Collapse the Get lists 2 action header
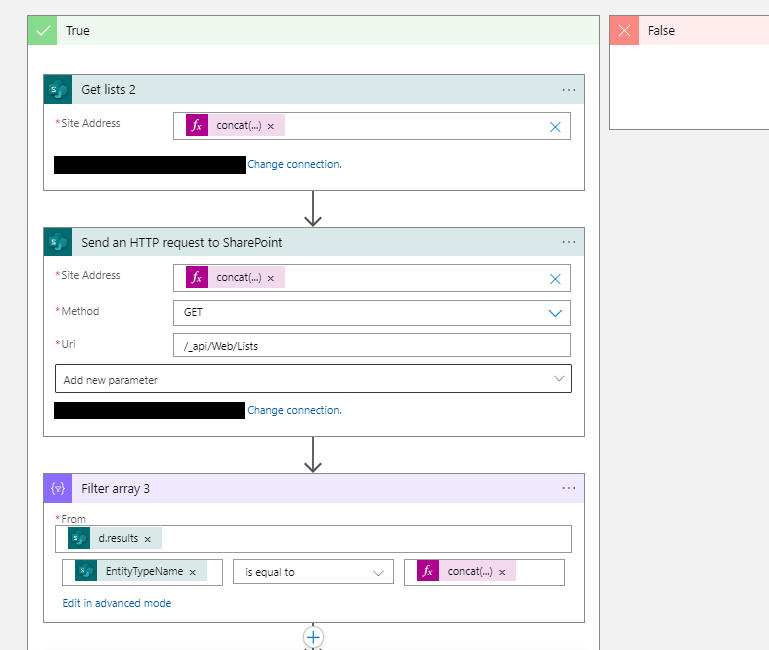Viewport: 769px width, 650px height. (314, 90)
